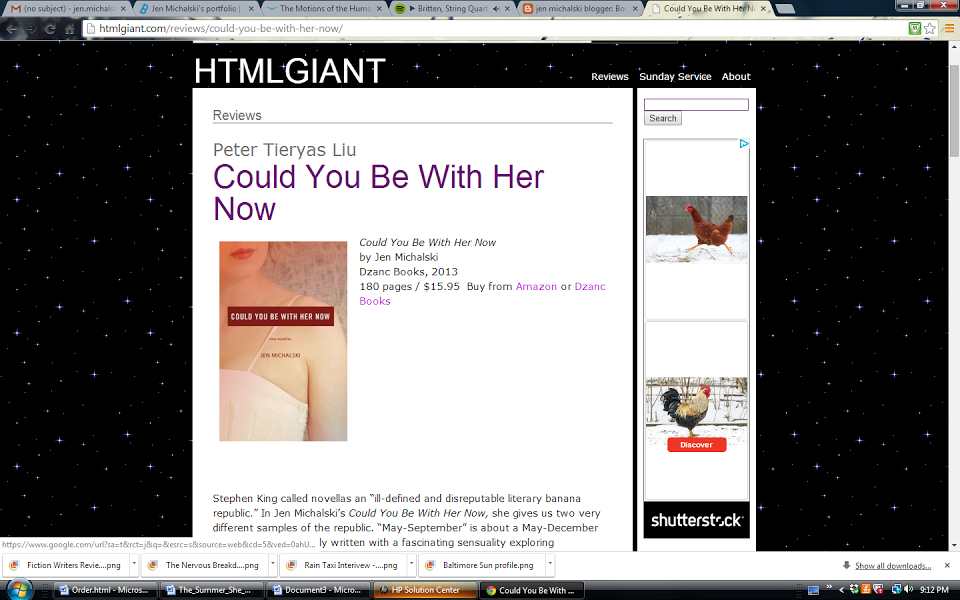Click the address bar URL field
This screenshot has height=600, width=960.
click(493, 28)
